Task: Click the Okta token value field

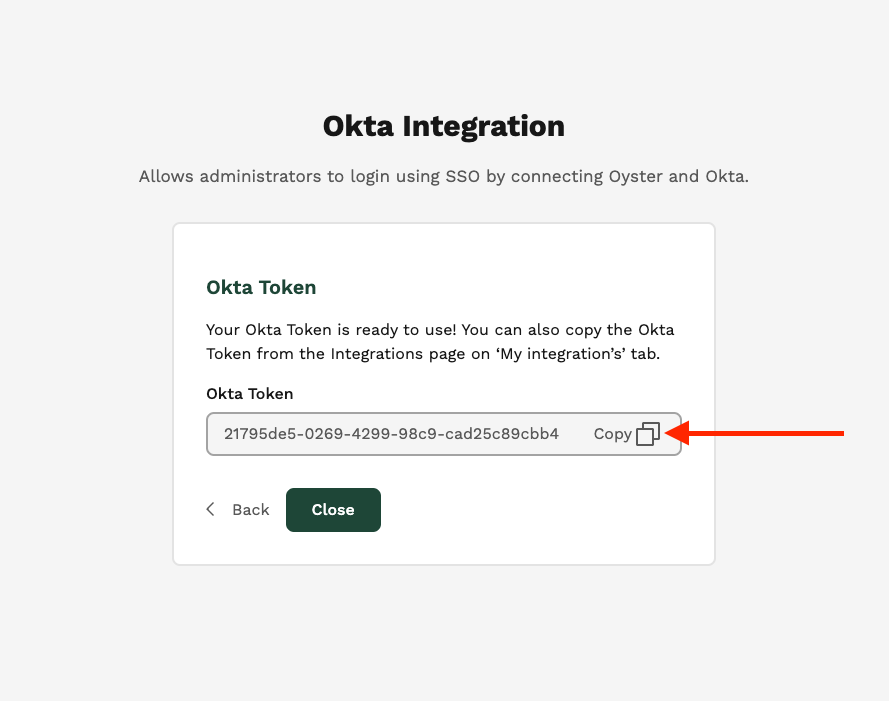Action: tap(444, 434)
